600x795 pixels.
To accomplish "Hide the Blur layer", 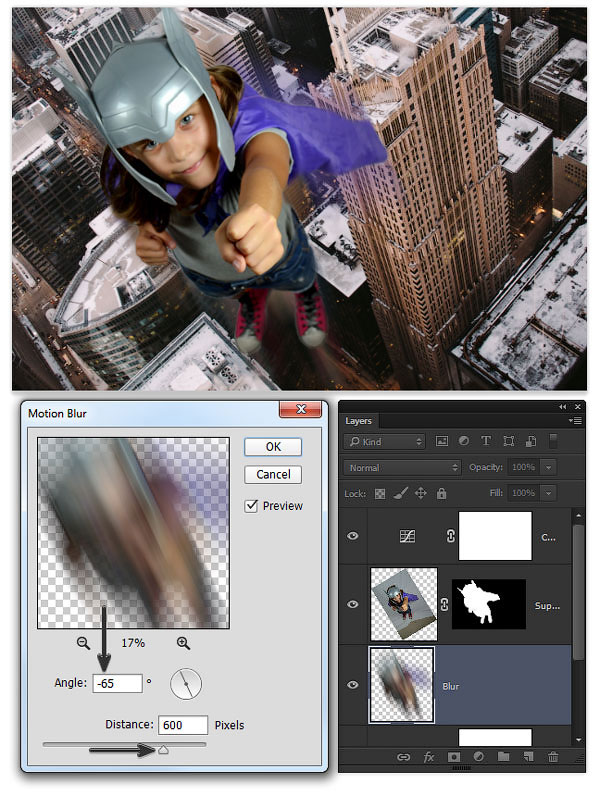I will click(353, 685).
